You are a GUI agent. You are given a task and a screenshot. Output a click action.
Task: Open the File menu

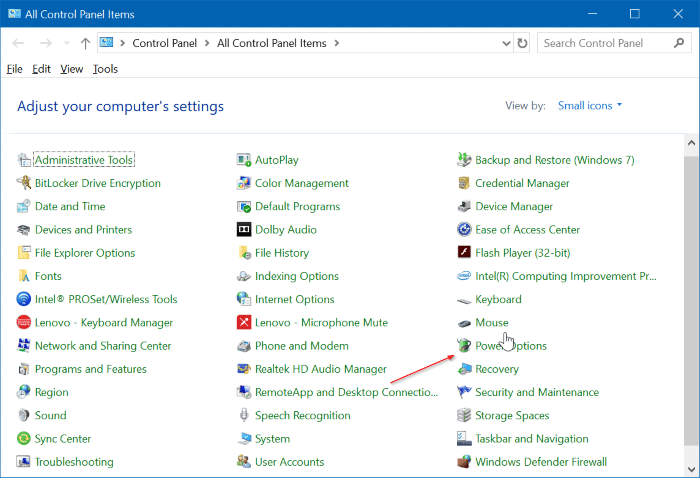click(x=14, y=69)
